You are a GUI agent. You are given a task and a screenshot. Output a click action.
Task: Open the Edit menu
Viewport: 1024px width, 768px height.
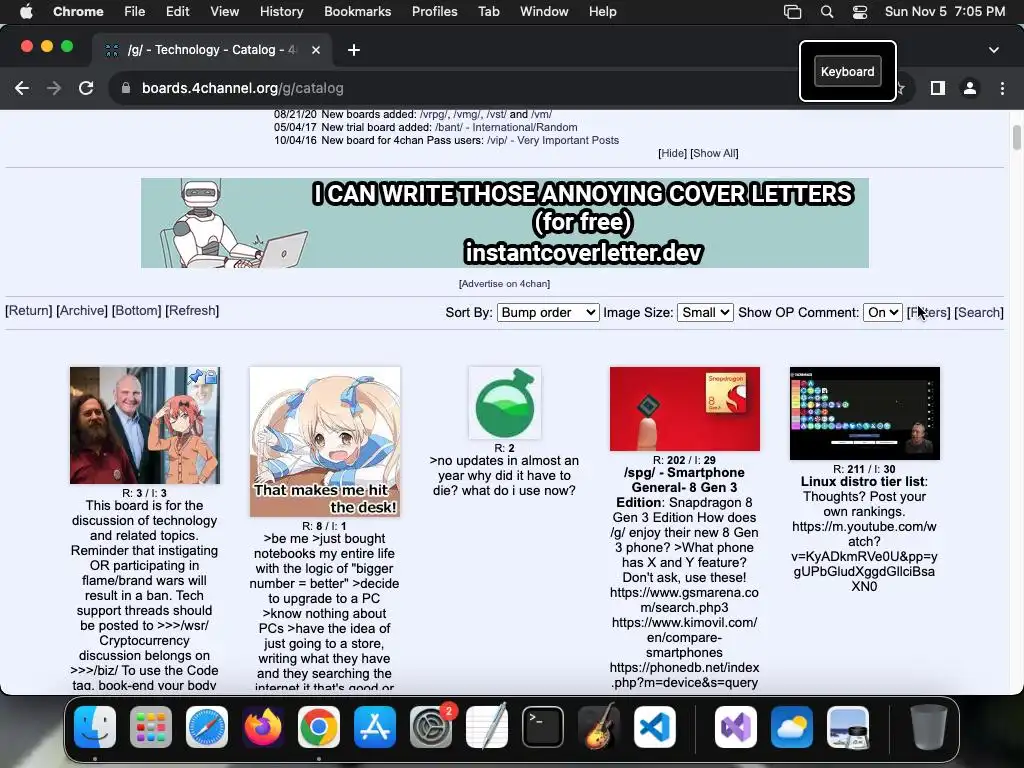(x=177, y=11)
